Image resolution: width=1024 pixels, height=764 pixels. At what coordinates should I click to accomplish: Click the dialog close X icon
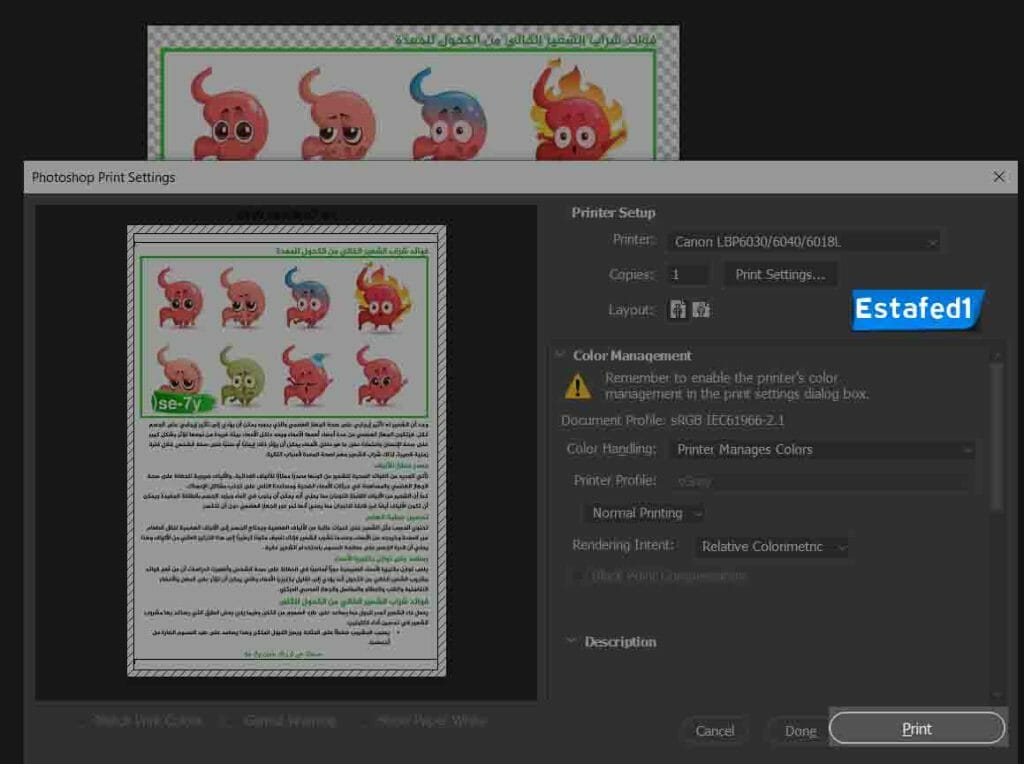[x=999, y=177]
